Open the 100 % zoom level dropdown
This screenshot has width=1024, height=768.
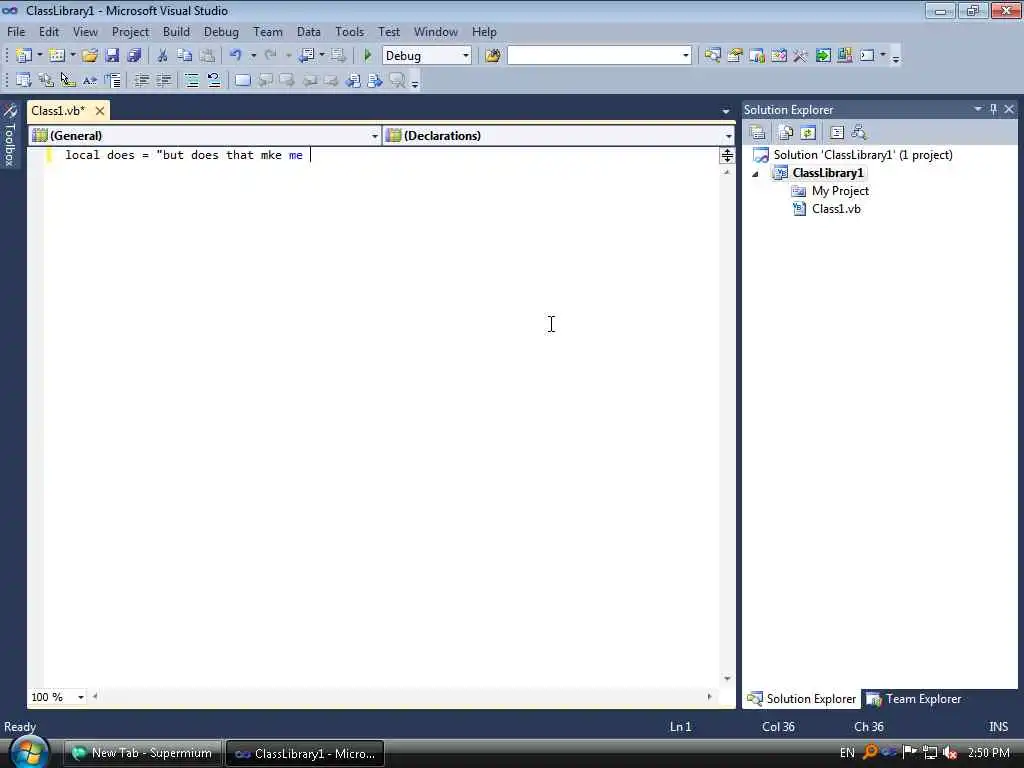tap(80, 697)
